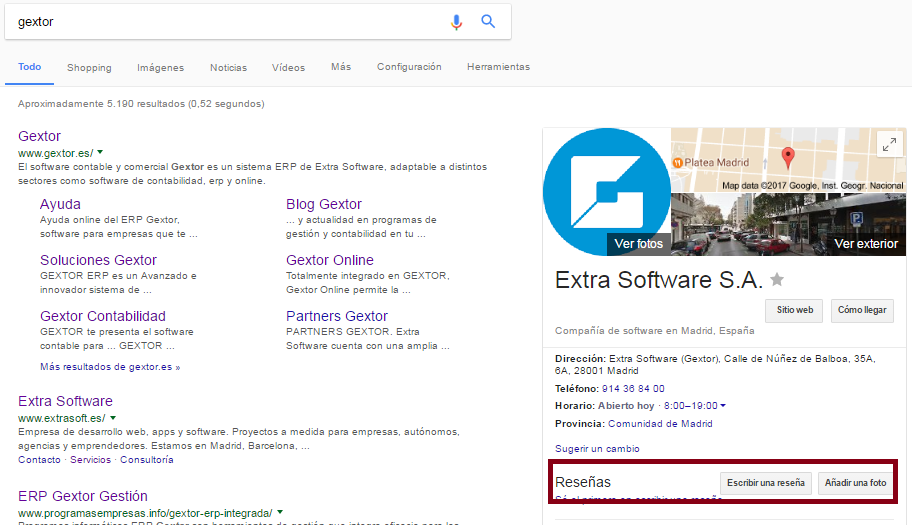Open the Herramientas menu
Viewport: 912px width, 525px height.
coord(498,67)
